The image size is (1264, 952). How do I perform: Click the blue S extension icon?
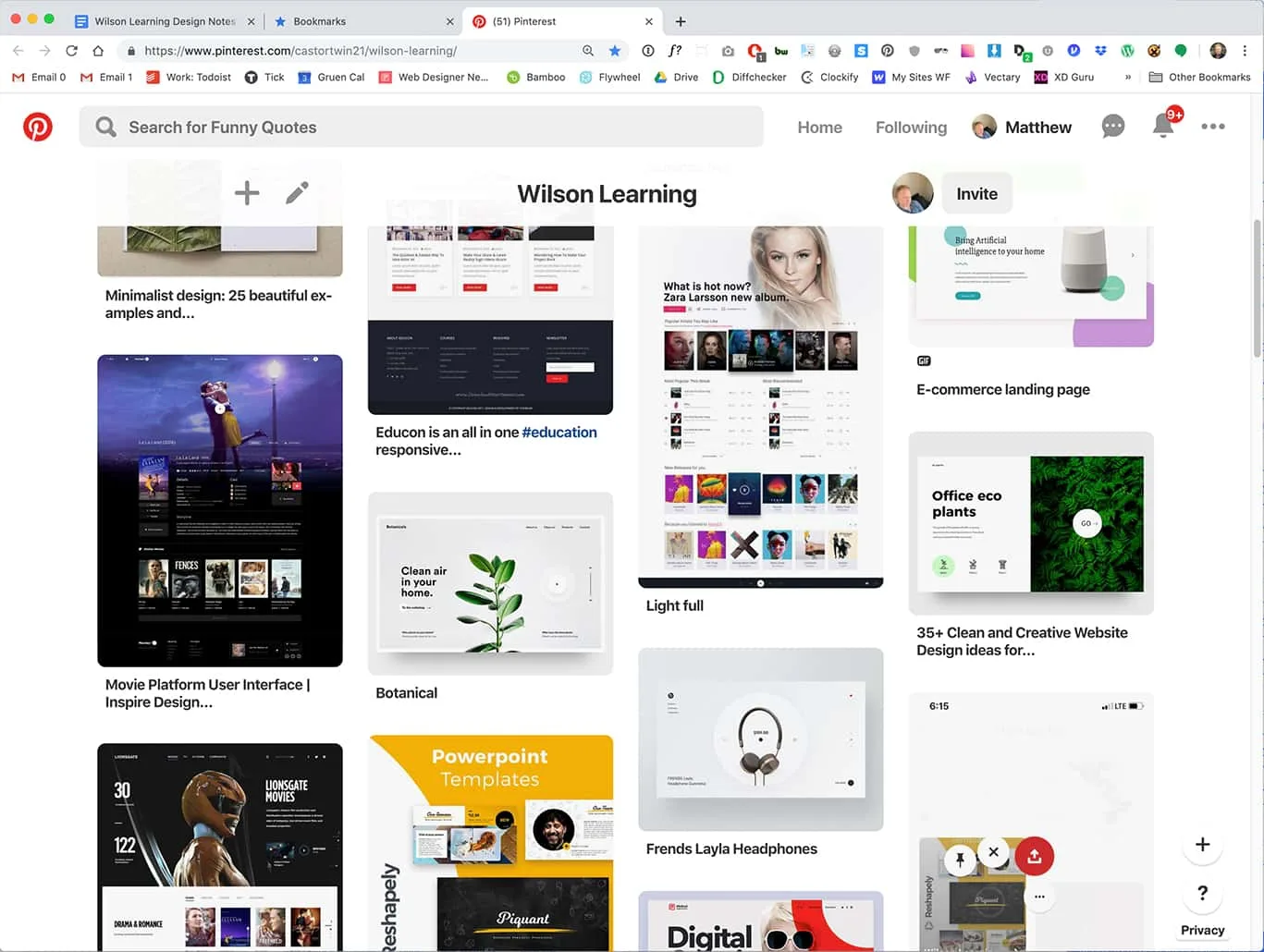(861, 51)
